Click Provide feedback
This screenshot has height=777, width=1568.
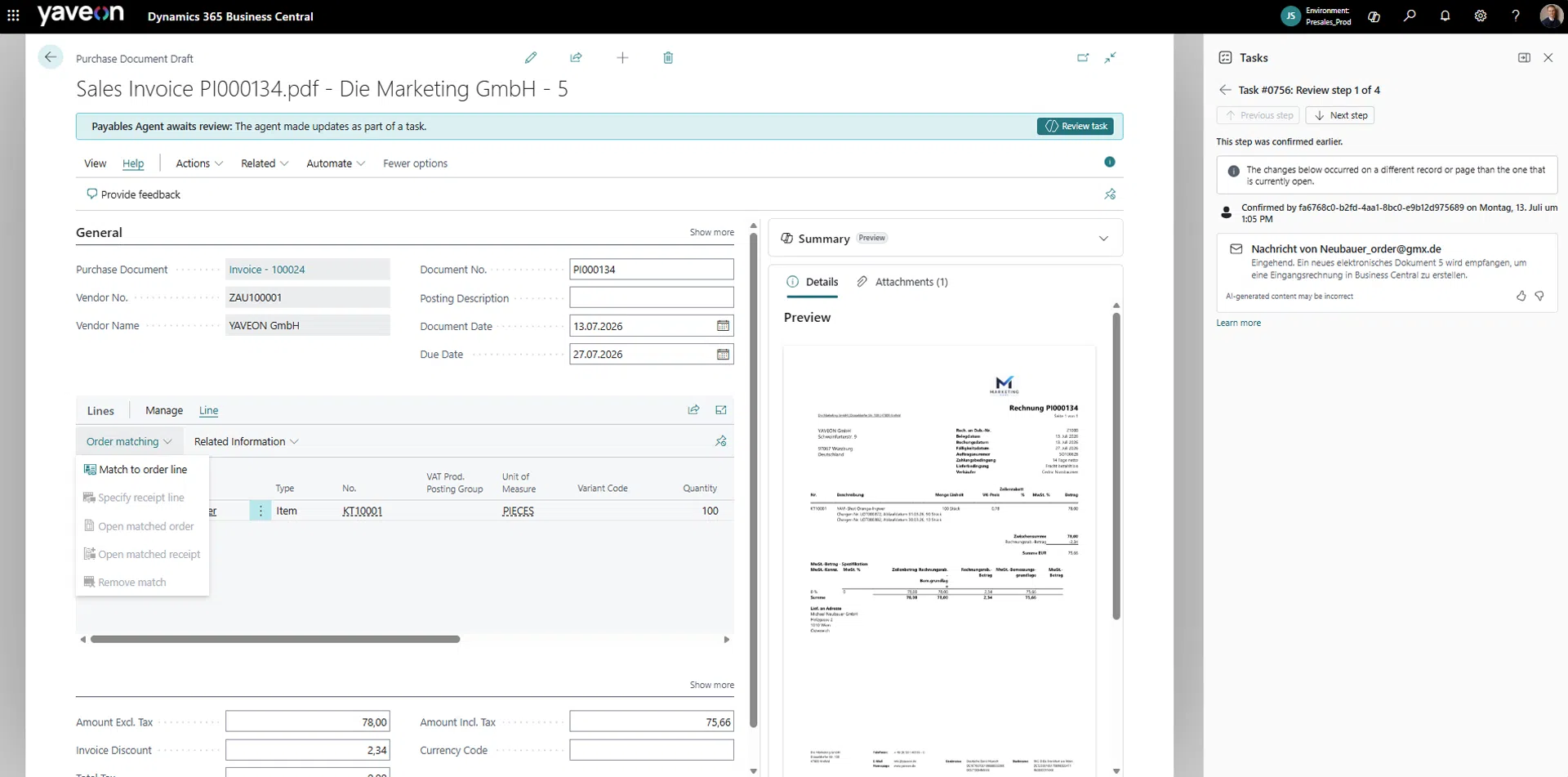click(133, 194)
